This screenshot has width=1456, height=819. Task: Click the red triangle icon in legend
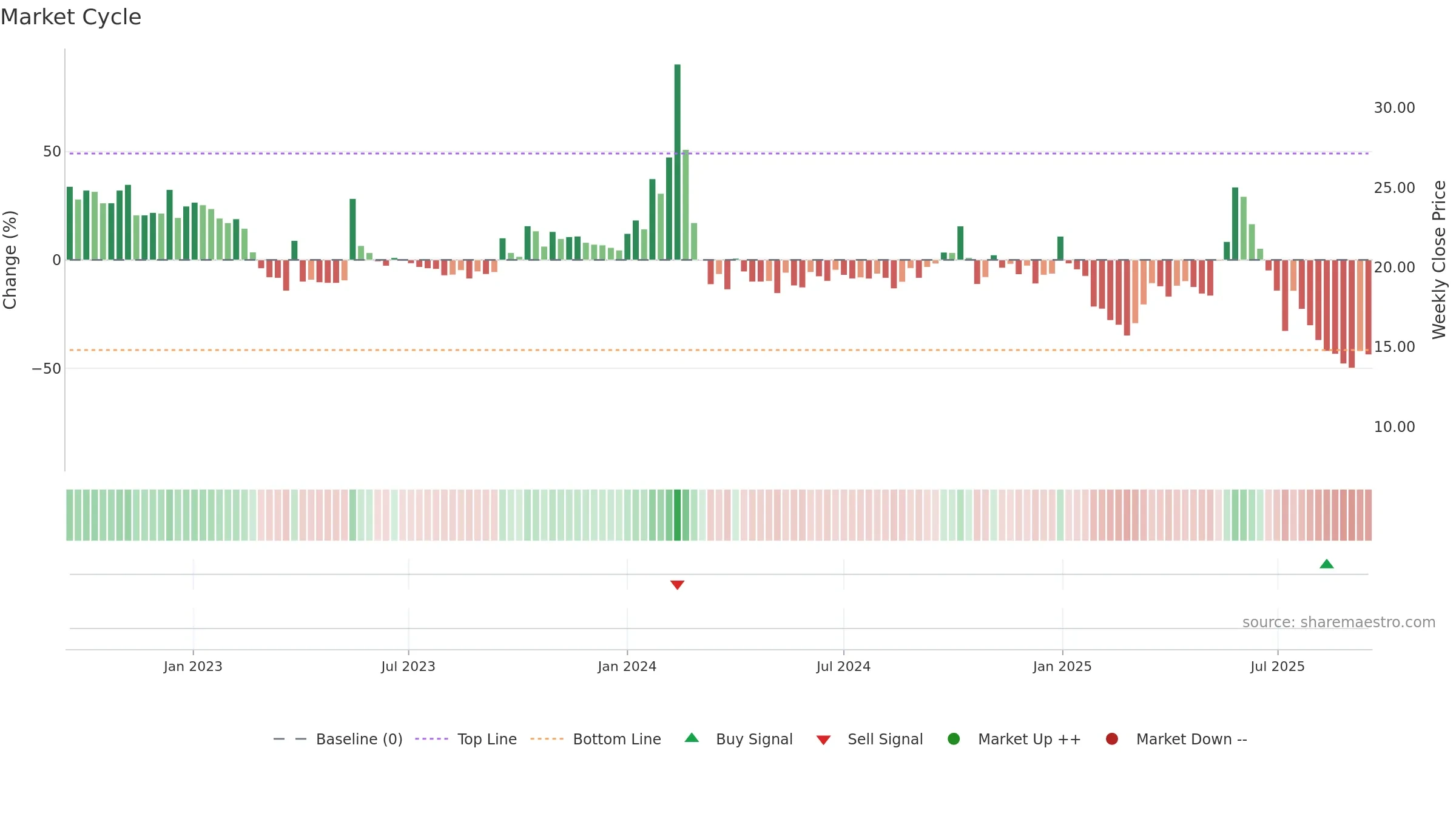coord(823,740)
